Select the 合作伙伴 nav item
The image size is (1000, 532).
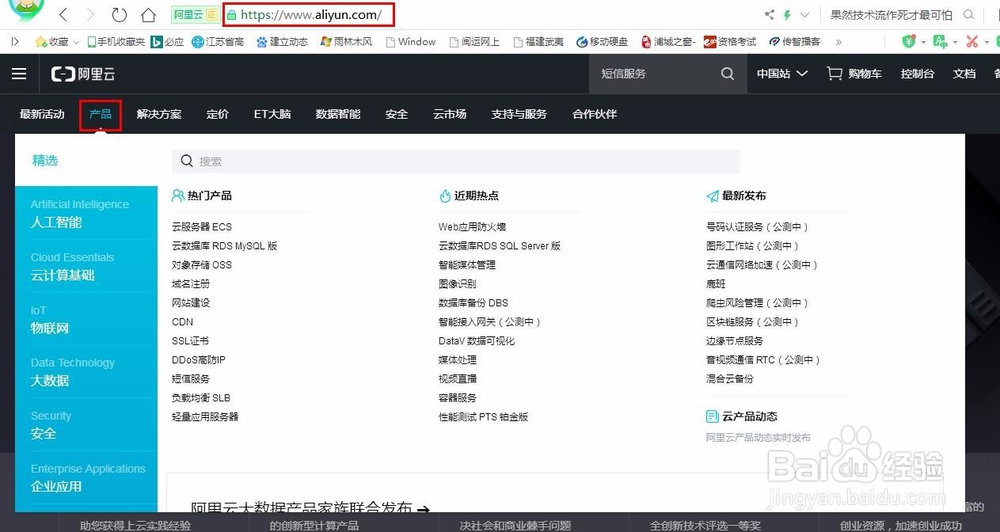click(594, 114)
